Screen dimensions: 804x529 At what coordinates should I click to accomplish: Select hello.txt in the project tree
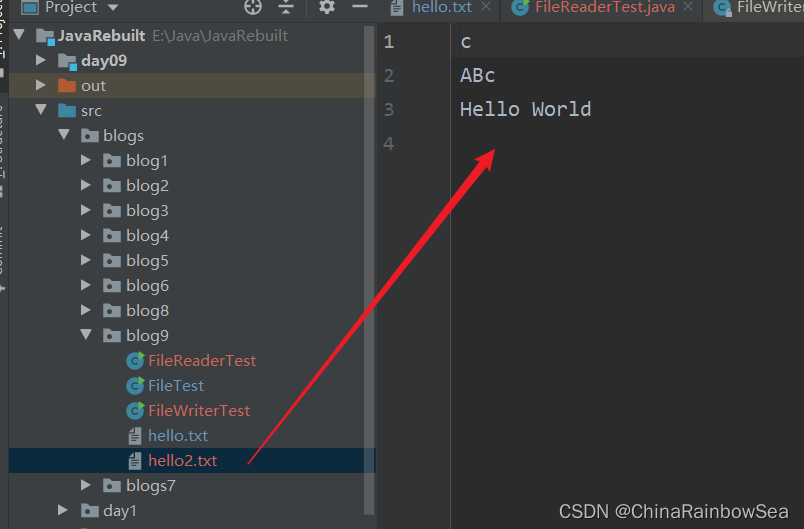(178, 436)
